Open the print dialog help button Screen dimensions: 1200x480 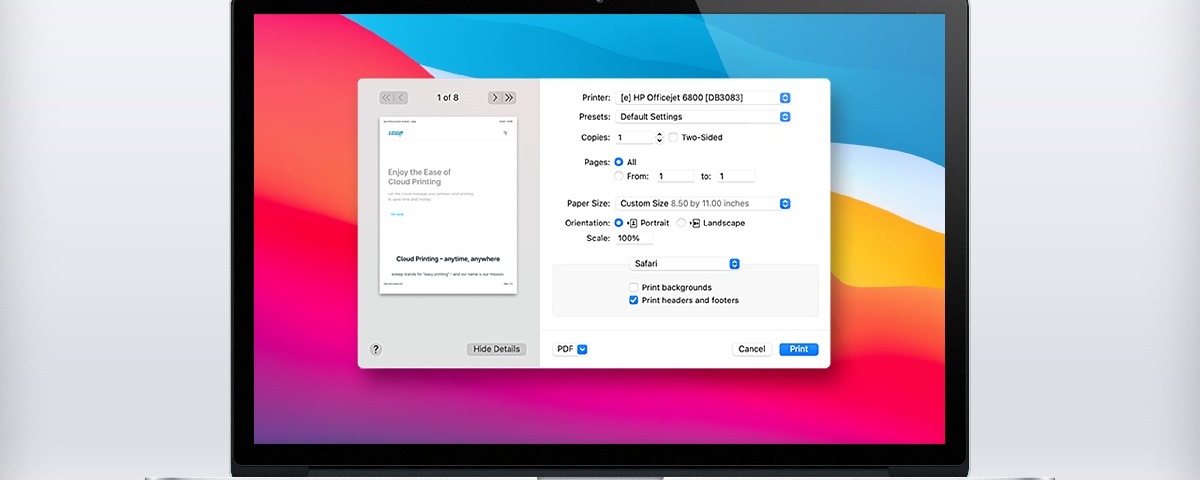tap(376, 349)
